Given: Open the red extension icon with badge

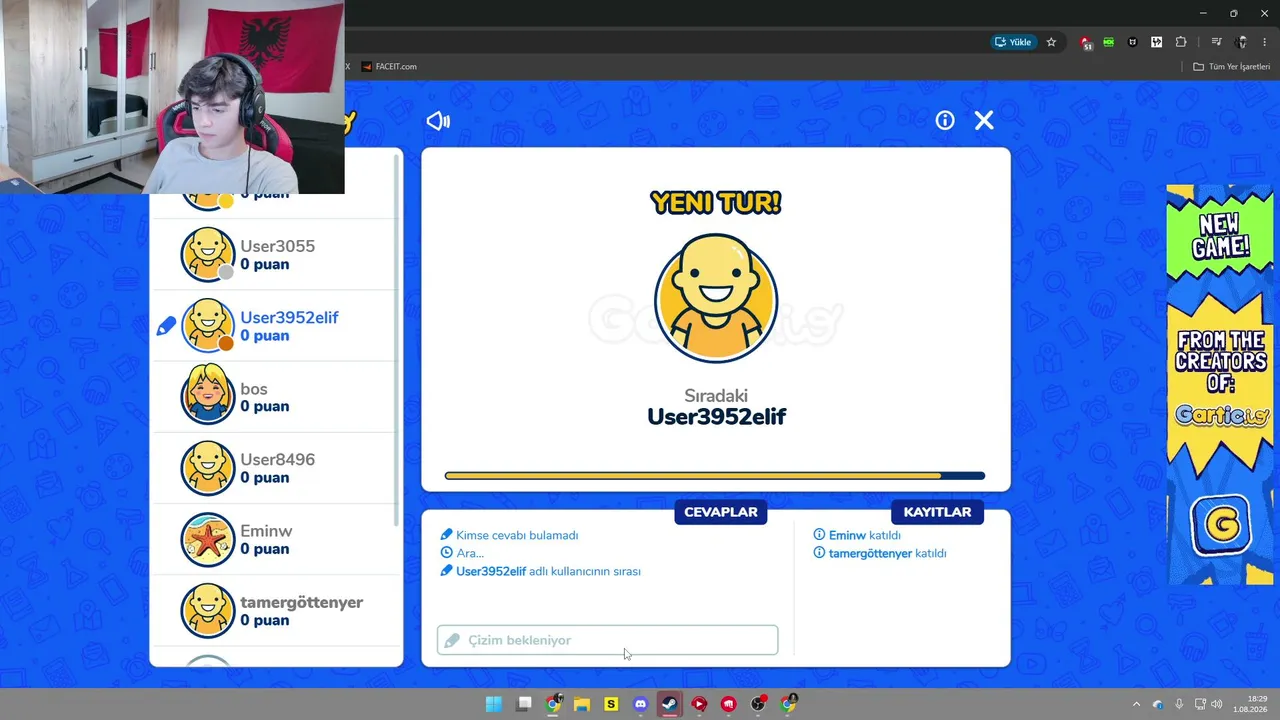Looking at the screenshot, I should pyautogui.click(x=1086, y=42).
